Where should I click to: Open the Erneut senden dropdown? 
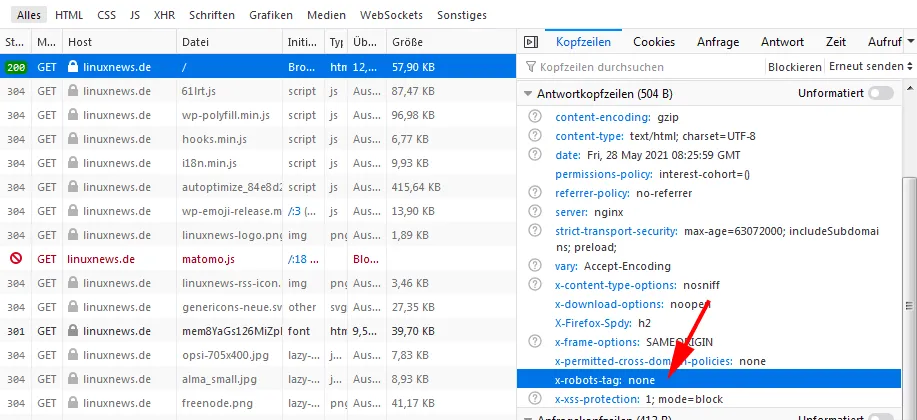click(x=870, y=67)
